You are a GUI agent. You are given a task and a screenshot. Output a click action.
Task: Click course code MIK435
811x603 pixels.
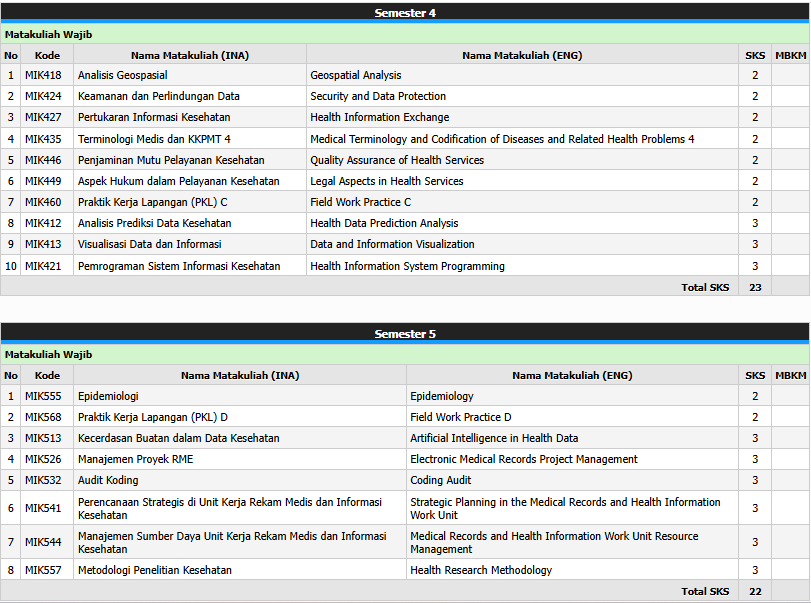click(43, 139)
